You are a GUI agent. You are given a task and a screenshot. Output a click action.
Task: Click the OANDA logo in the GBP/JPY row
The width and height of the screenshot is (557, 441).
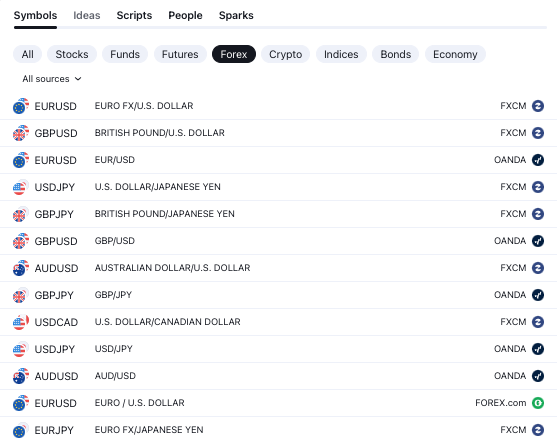coord(538,295)
